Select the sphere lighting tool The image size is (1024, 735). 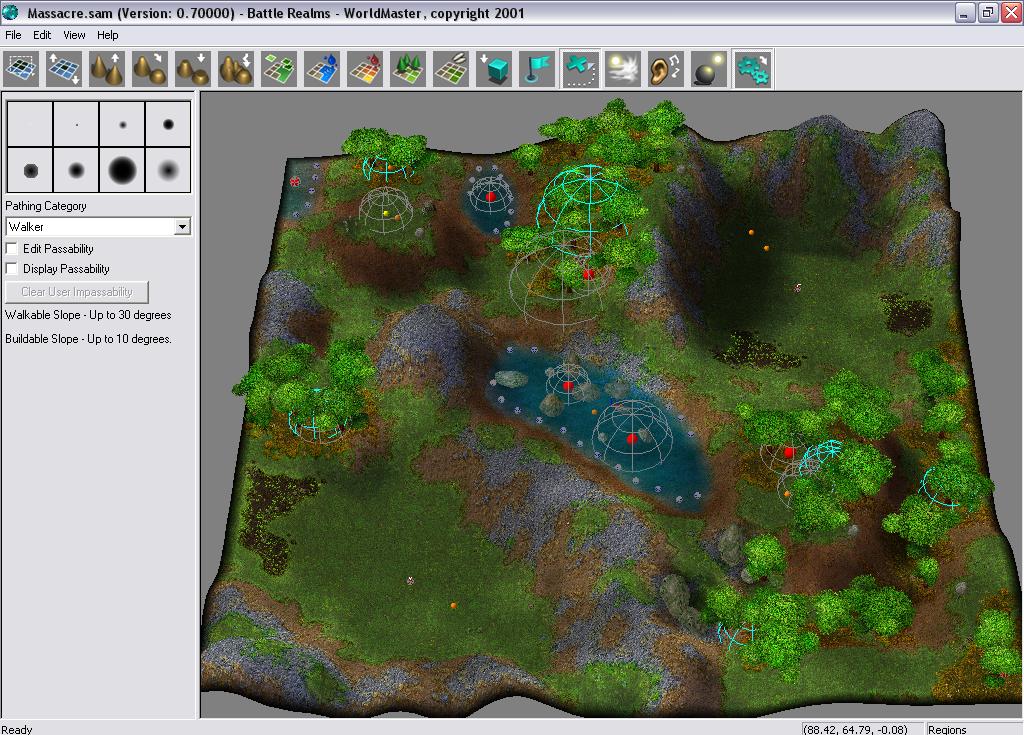click(x=709, y=69)
